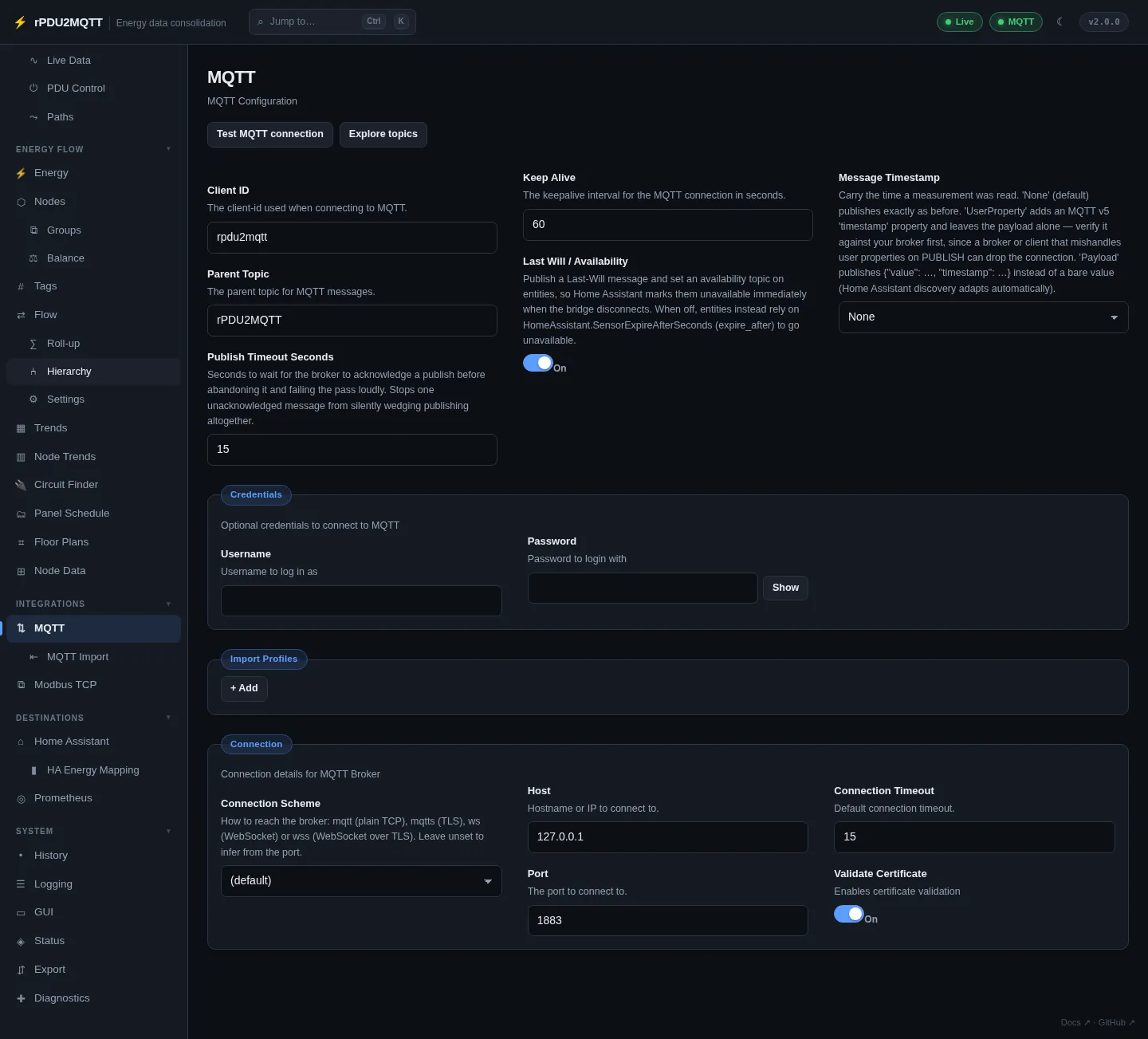Click the Prometheus target icon
The height and width of the screenshot is (1039, 1148).
pos(21,798)
